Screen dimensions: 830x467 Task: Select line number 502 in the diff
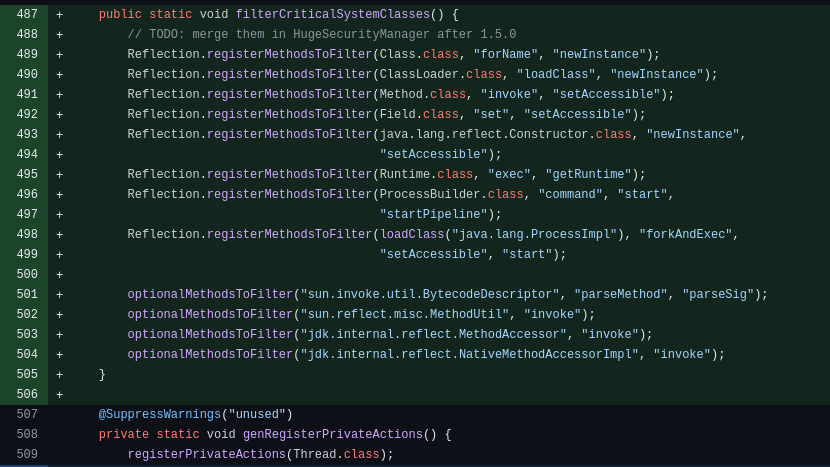pos(27,314)
